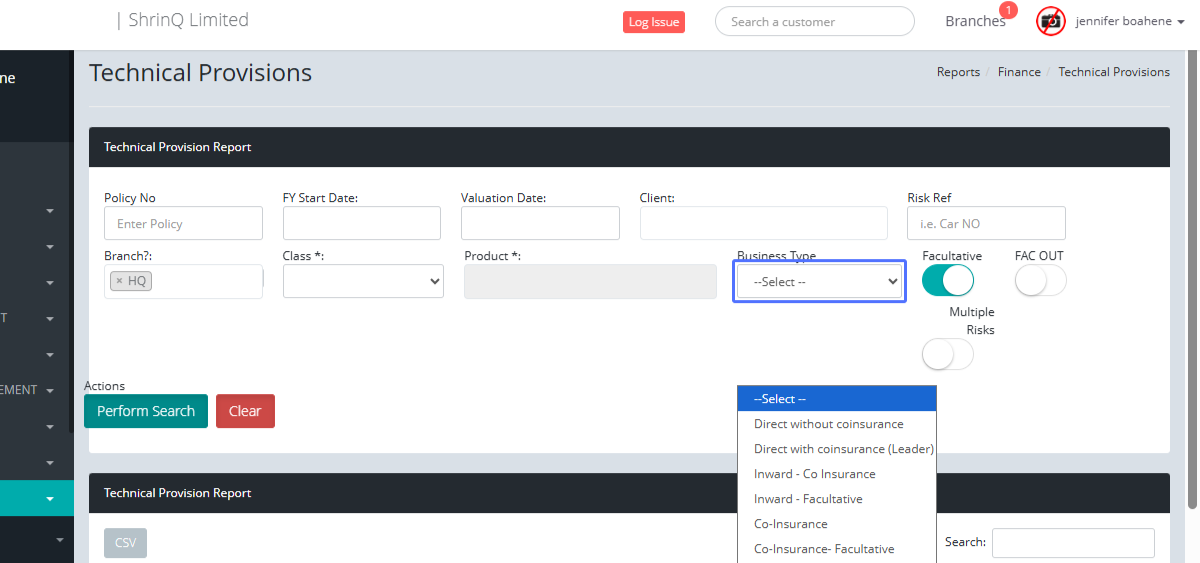Click the Log Issue button

pos(654,22)
